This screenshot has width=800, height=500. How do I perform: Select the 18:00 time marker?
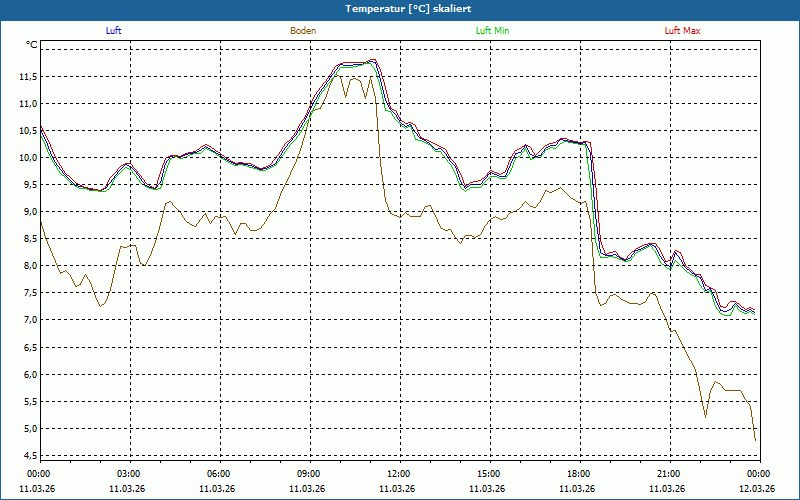click(x=579, y=474)
